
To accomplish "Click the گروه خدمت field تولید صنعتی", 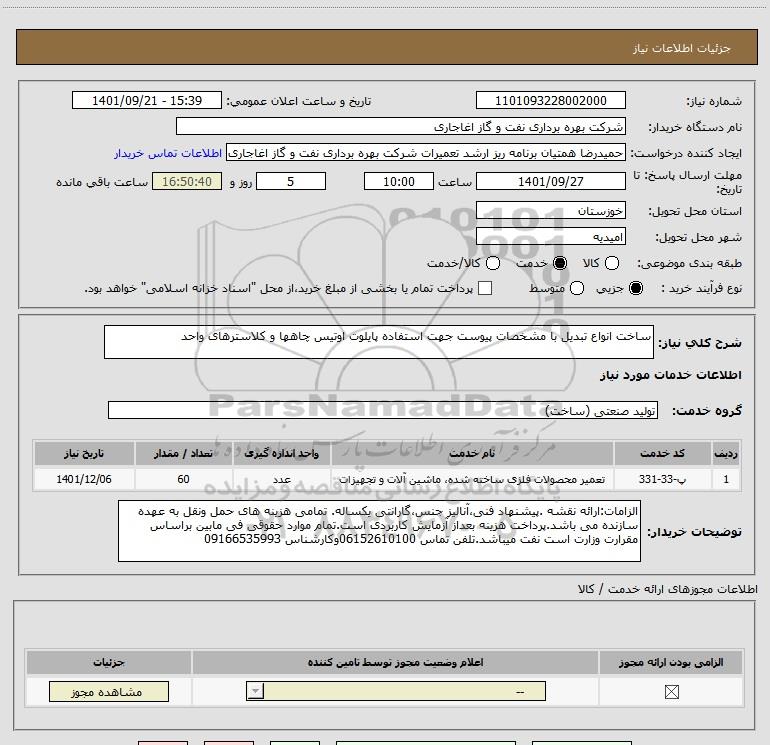I will (x=383, y=410).
